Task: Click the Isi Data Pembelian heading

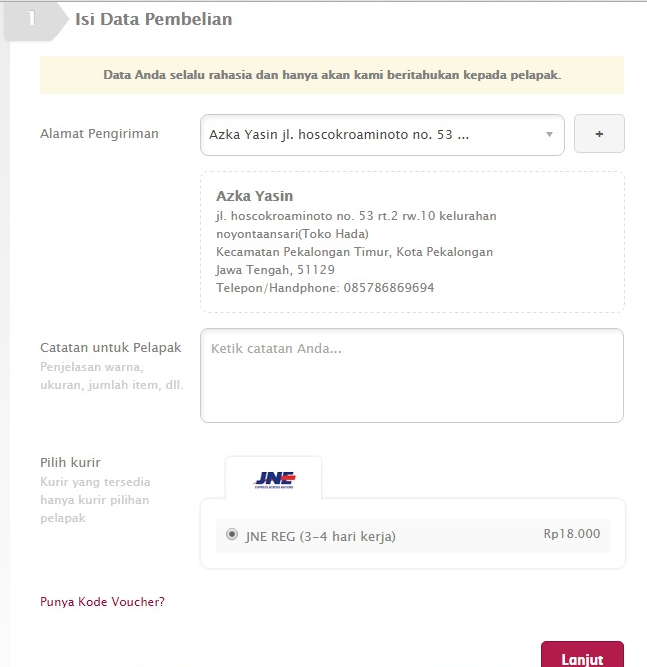Action: pos(154,19)
